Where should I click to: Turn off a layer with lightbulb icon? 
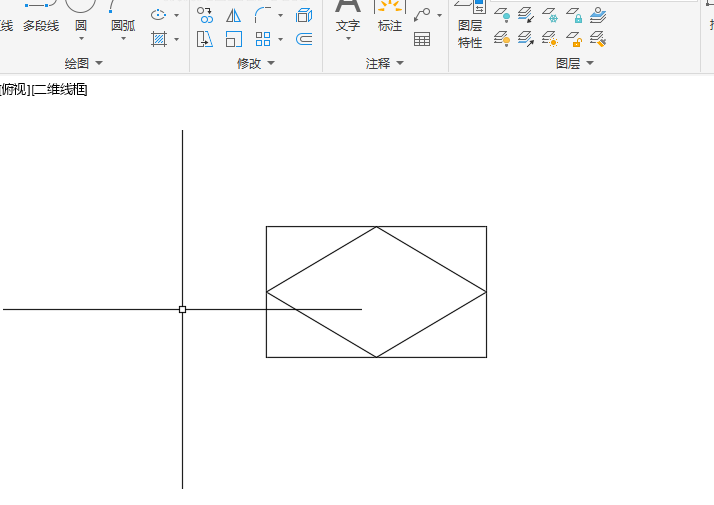(x=502, y=15)
